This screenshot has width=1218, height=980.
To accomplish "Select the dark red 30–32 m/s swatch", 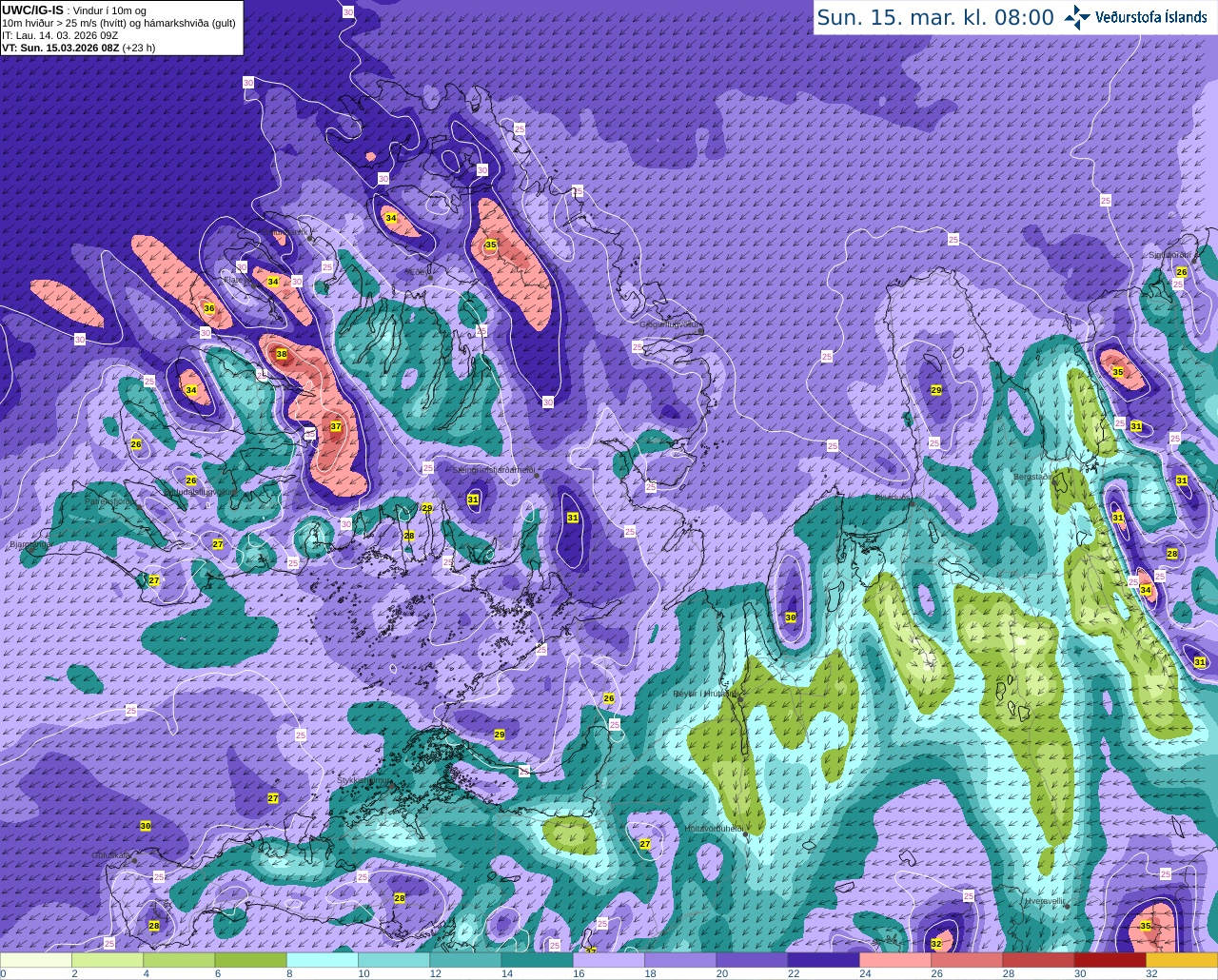I will (x=1110, y=960).
